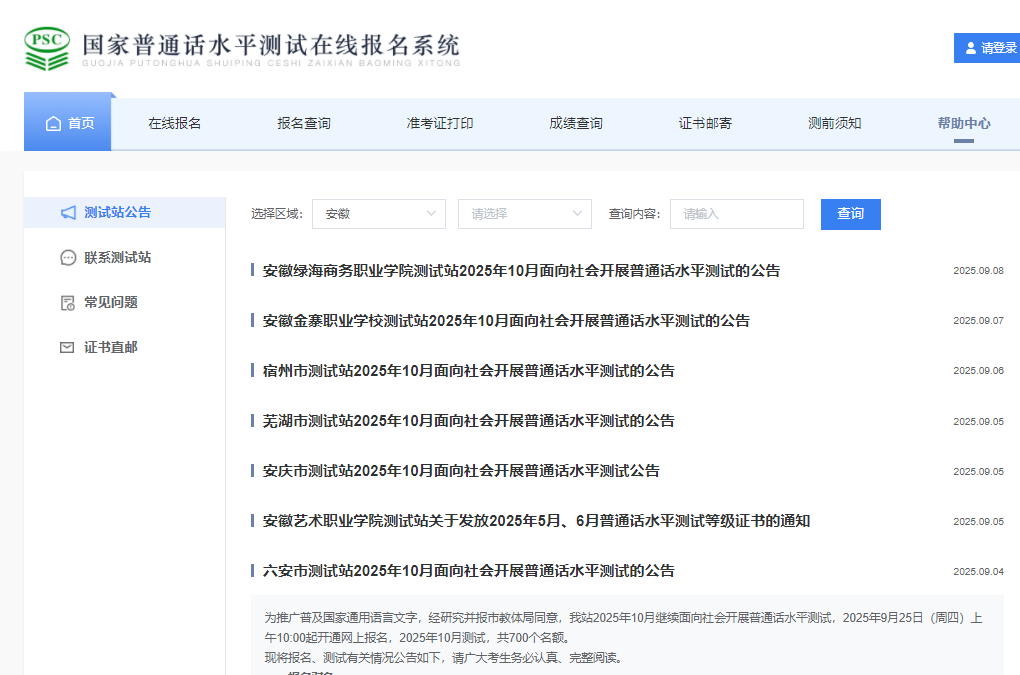Image resolution: width=1020 pixels, height=675 pixels.
Task: Click the 请登录 login button
Action: tap(988, 48)
